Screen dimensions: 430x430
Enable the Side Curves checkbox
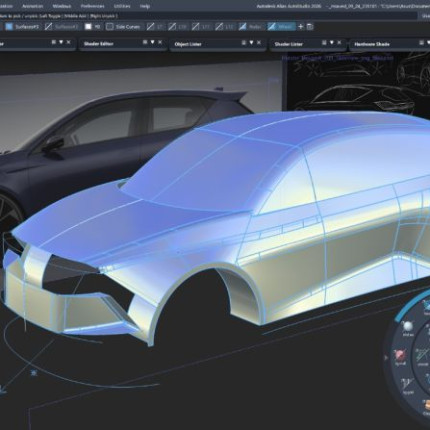[110, 27]
